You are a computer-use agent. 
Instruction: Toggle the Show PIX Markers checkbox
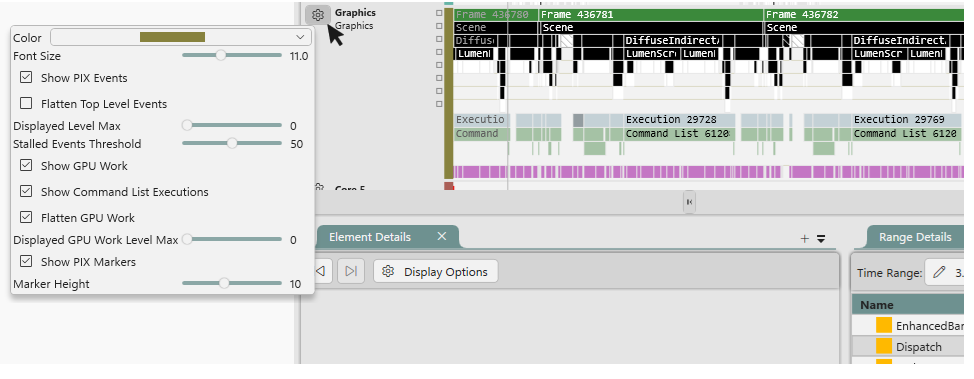[26, 262]
